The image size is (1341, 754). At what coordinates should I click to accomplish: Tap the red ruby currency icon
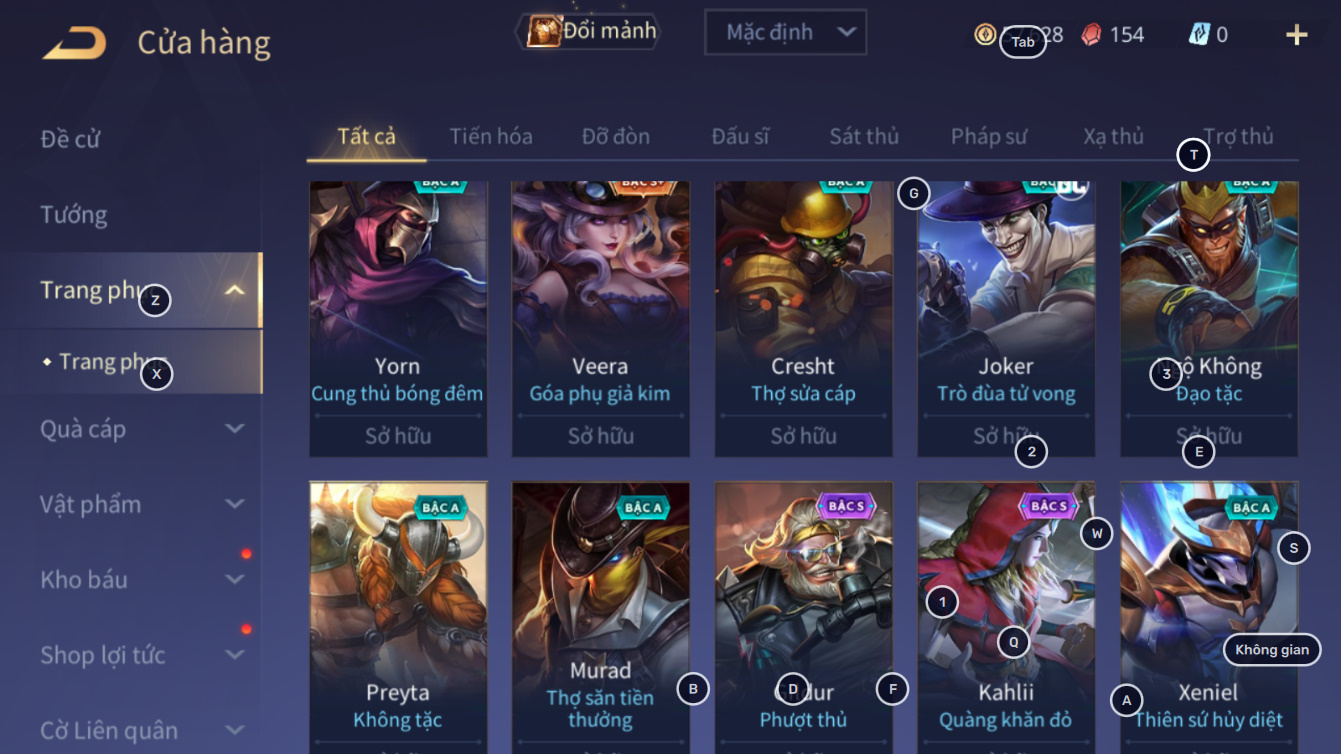click(x=1091, y=35)
